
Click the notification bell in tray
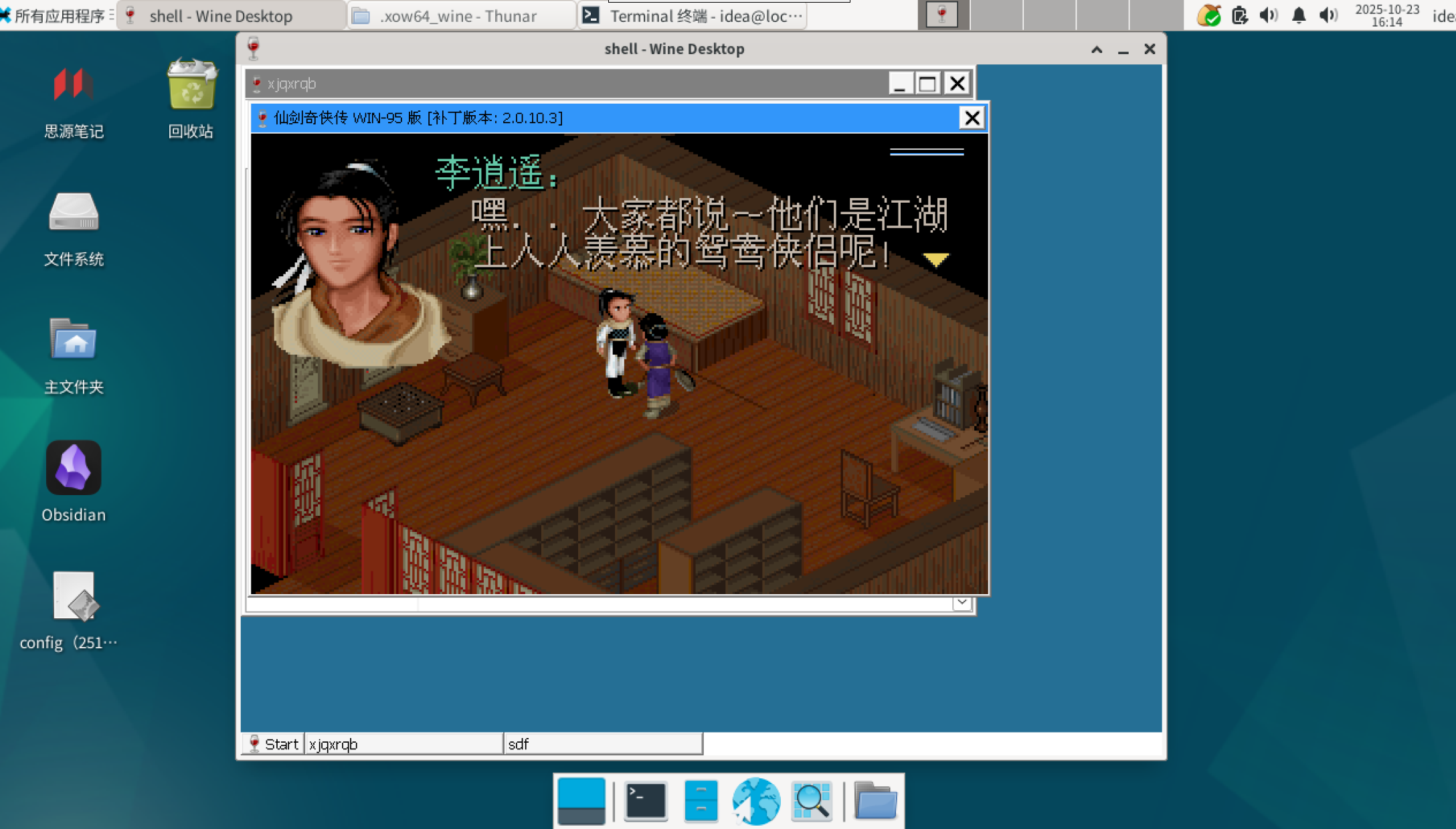coord(1299,15)
